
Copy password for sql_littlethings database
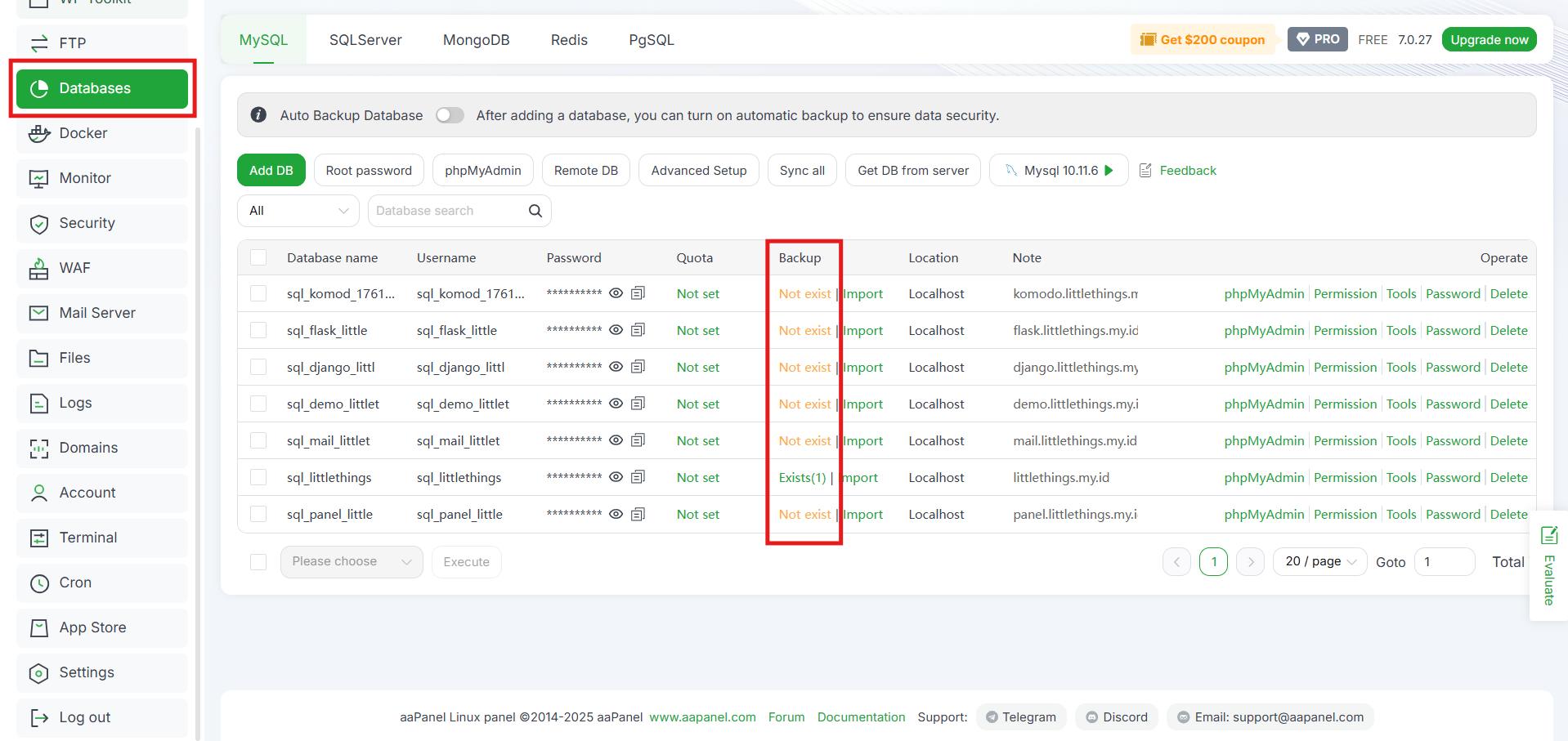638,477
